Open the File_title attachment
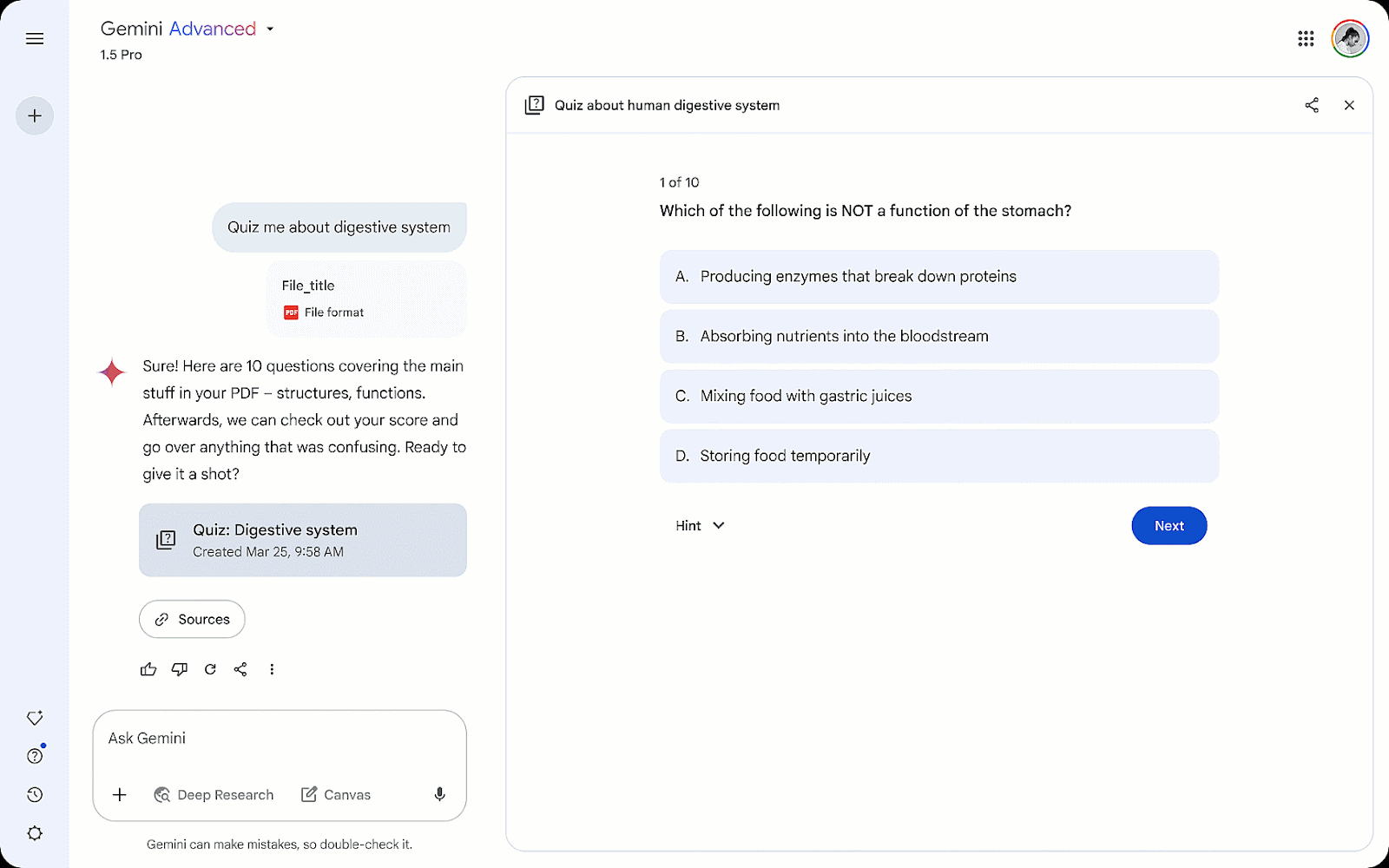 coord(366,299)
